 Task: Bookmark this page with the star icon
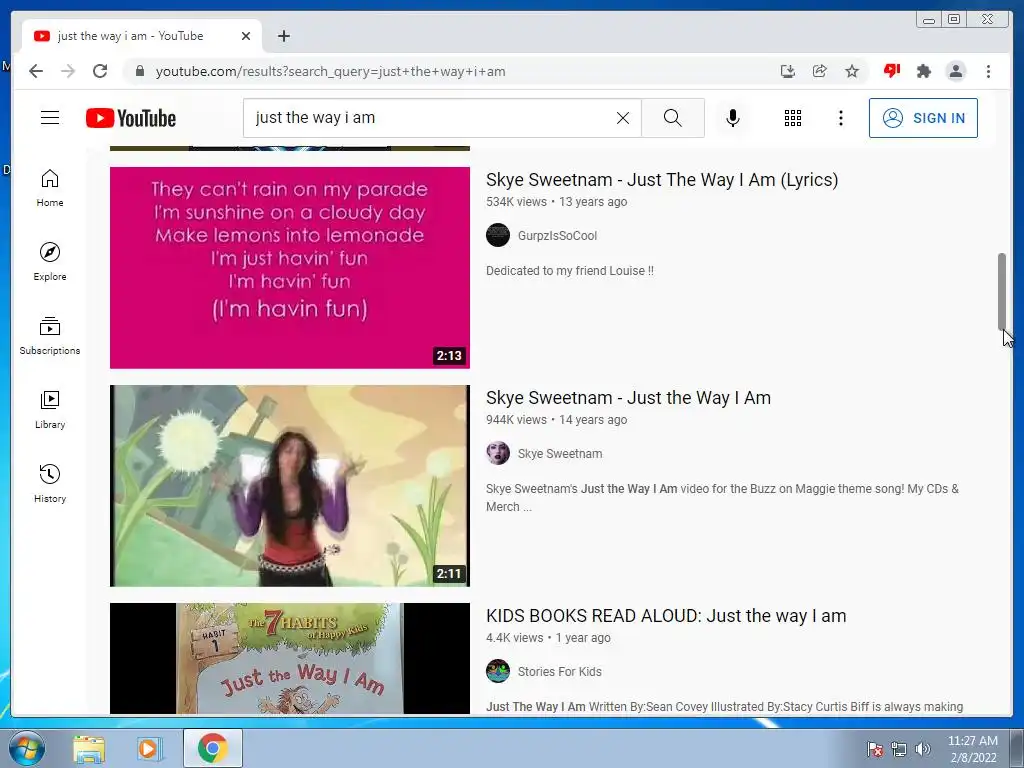(852, 71)
